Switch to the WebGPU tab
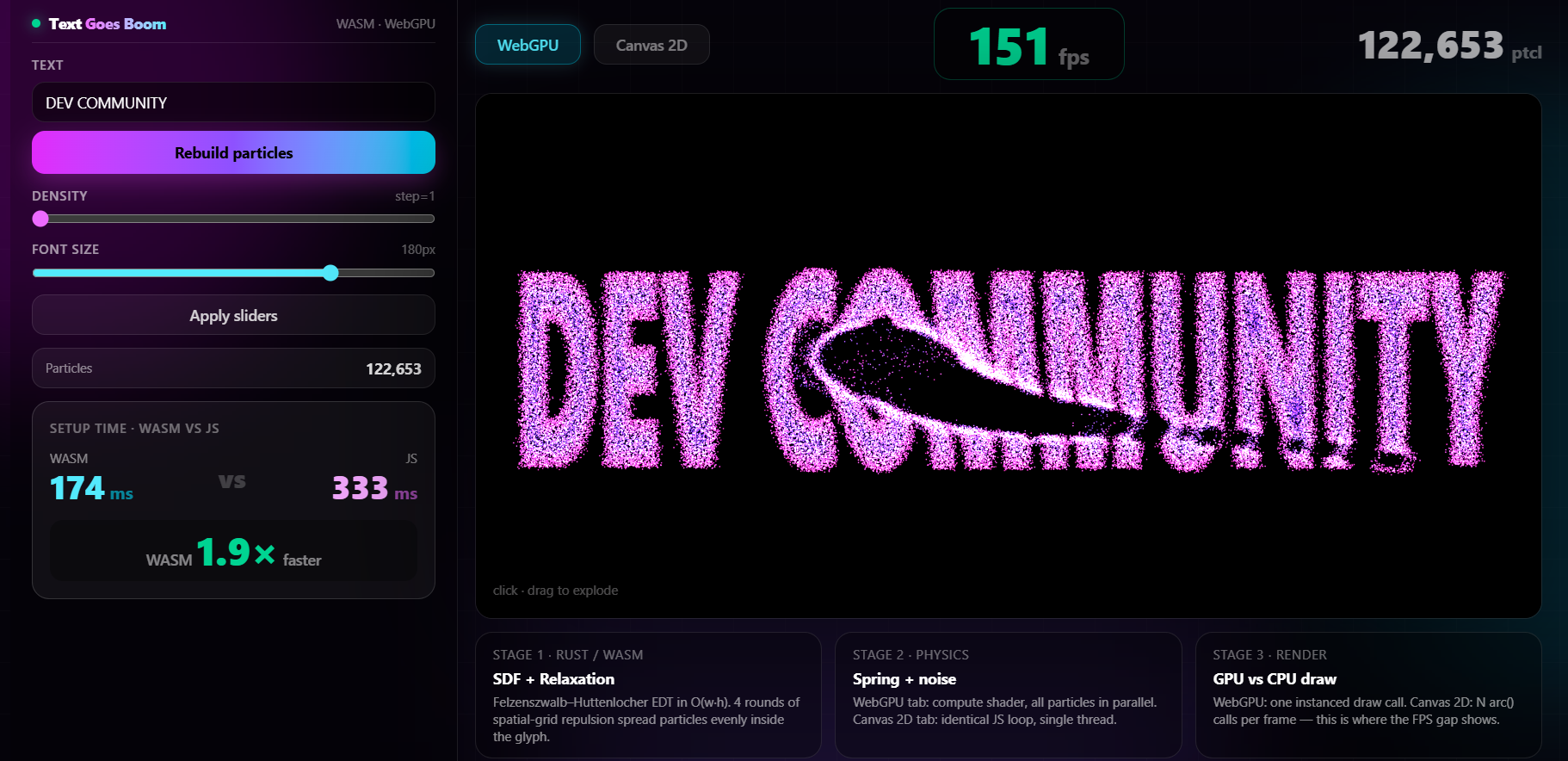1568x761 pixels. [x=528, y=45]
